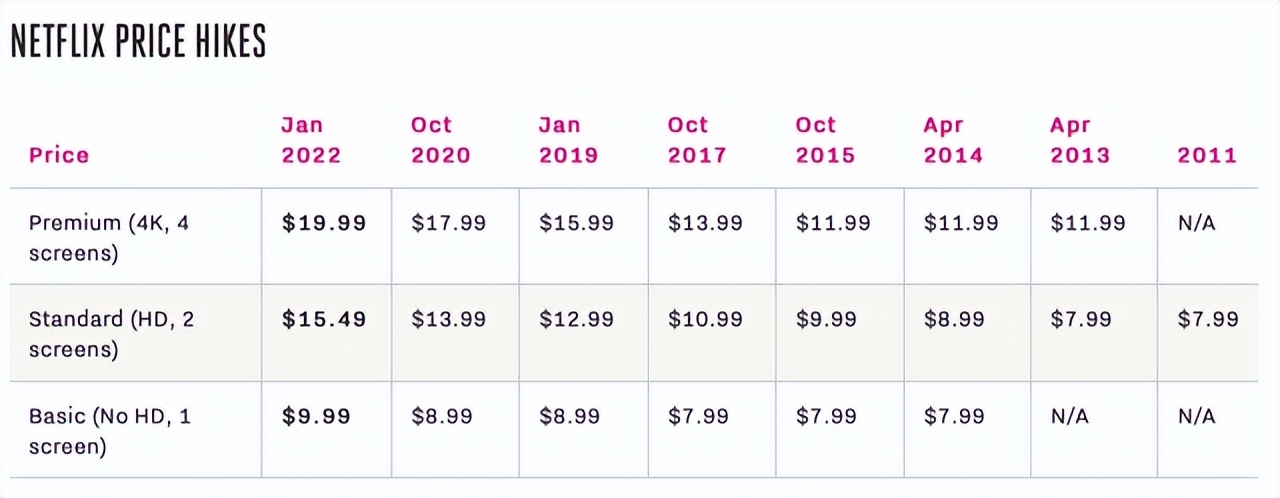
Task: Click the "Netflix Price Hikes" title
Action: (138, 41)
